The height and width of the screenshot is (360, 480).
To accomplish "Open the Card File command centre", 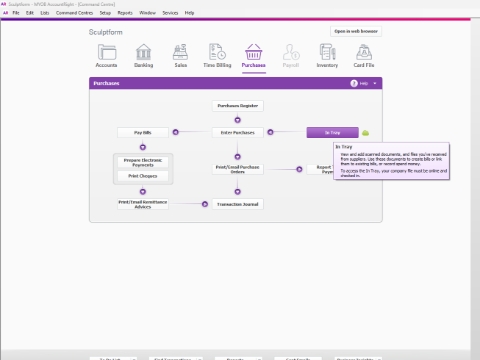I will tap(364, 56).
